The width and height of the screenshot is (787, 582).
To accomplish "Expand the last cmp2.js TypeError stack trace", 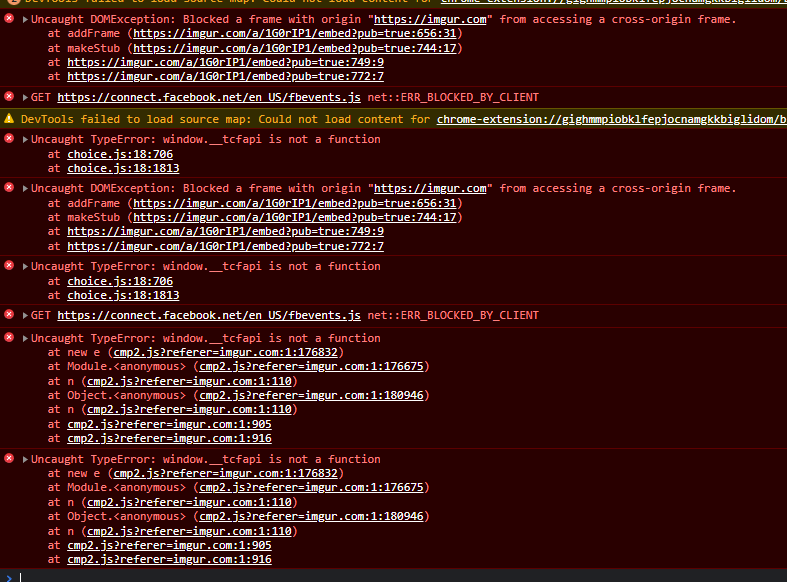I will pyautogui.click(x=25, y=460).
